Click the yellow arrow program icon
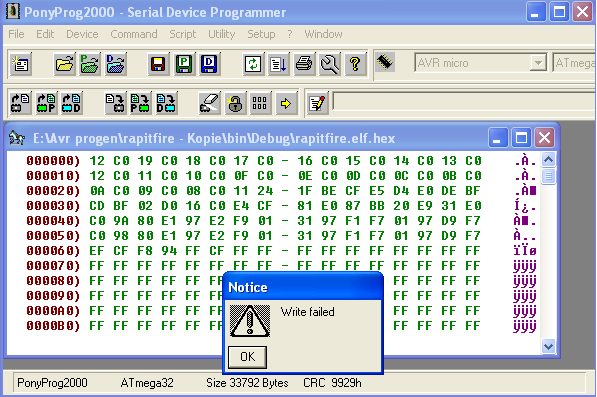 (286, 103)
